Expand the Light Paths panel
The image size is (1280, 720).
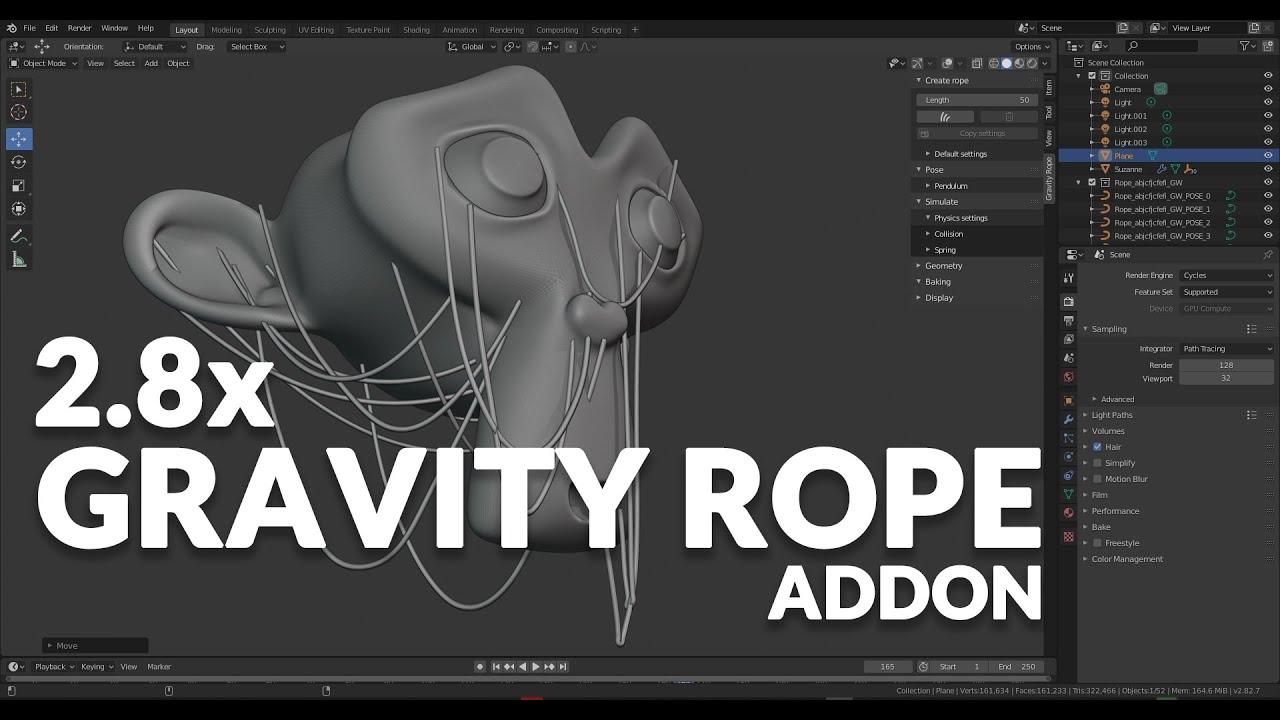point(1112,415)
